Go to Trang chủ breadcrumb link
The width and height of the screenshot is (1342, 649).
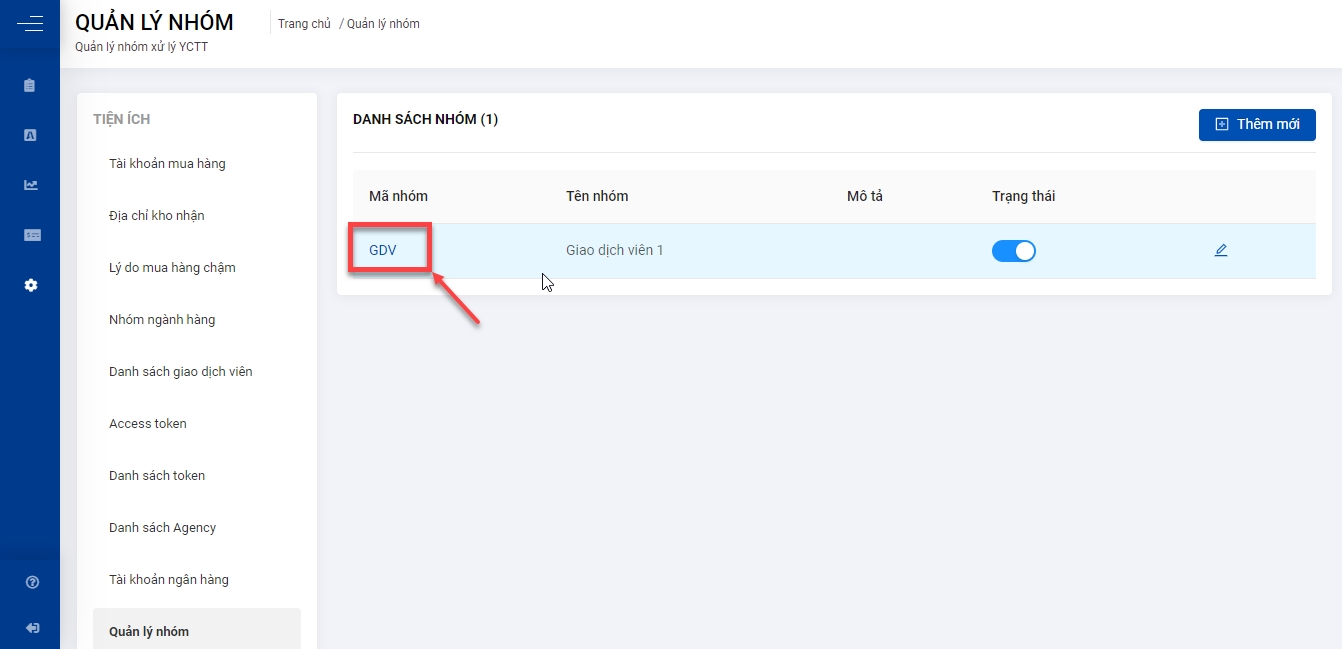304,24
